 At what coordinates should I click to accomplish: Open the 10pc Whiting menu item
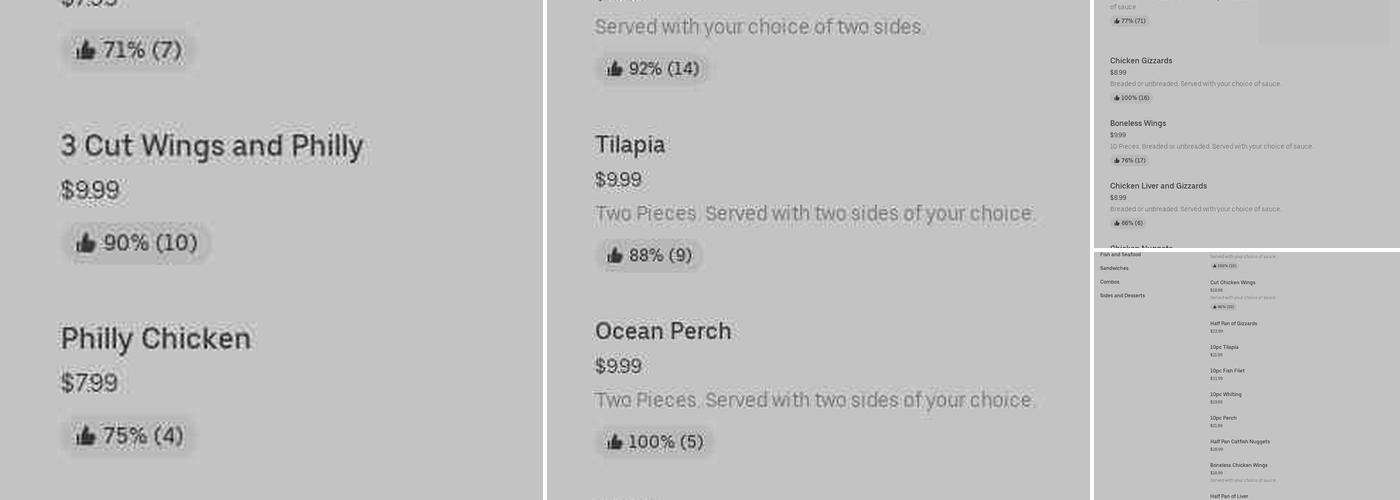pyautogui.click(x=1225, y=394)
